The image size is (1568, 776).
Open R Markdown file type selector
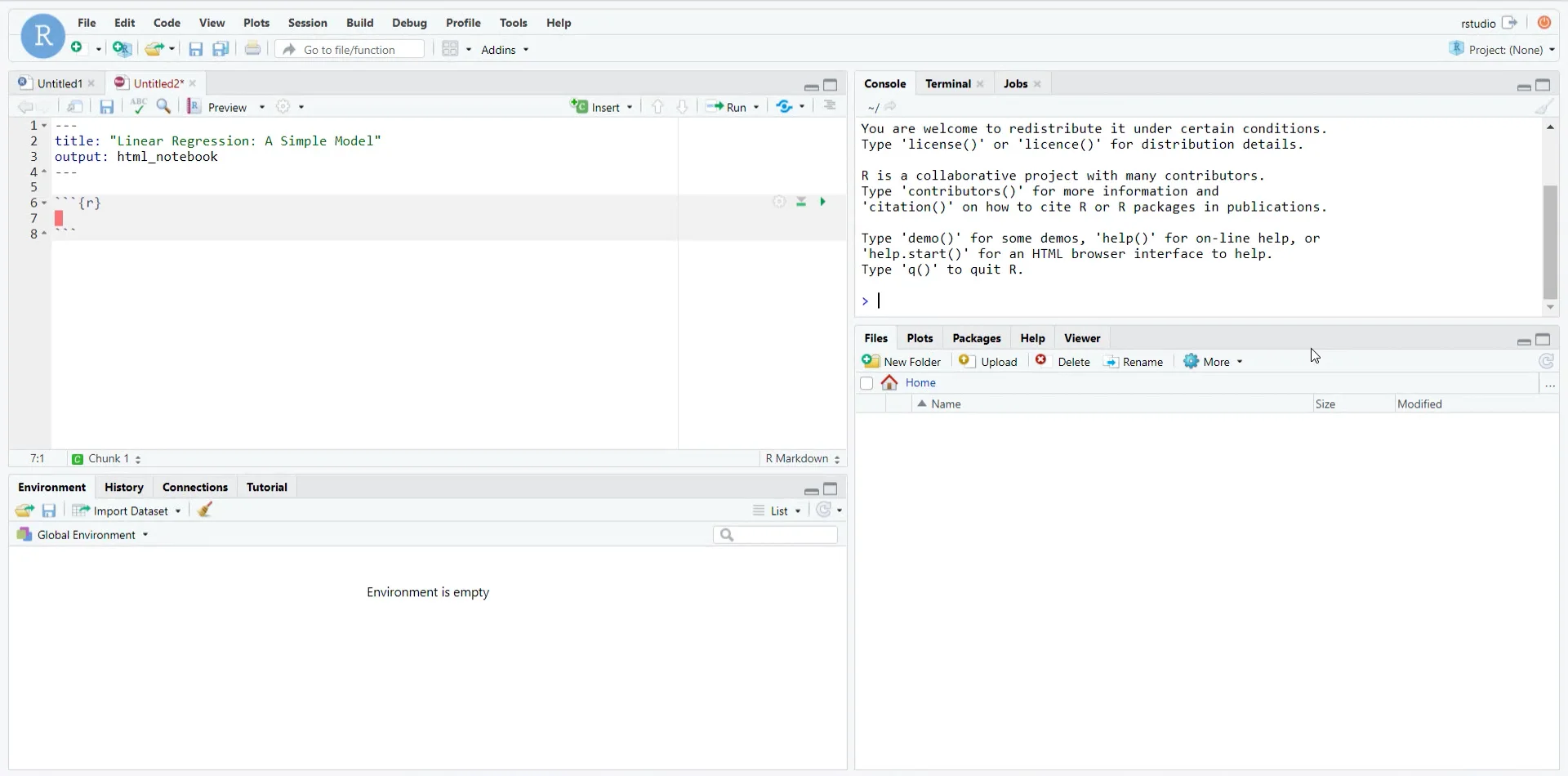point(803,458)
